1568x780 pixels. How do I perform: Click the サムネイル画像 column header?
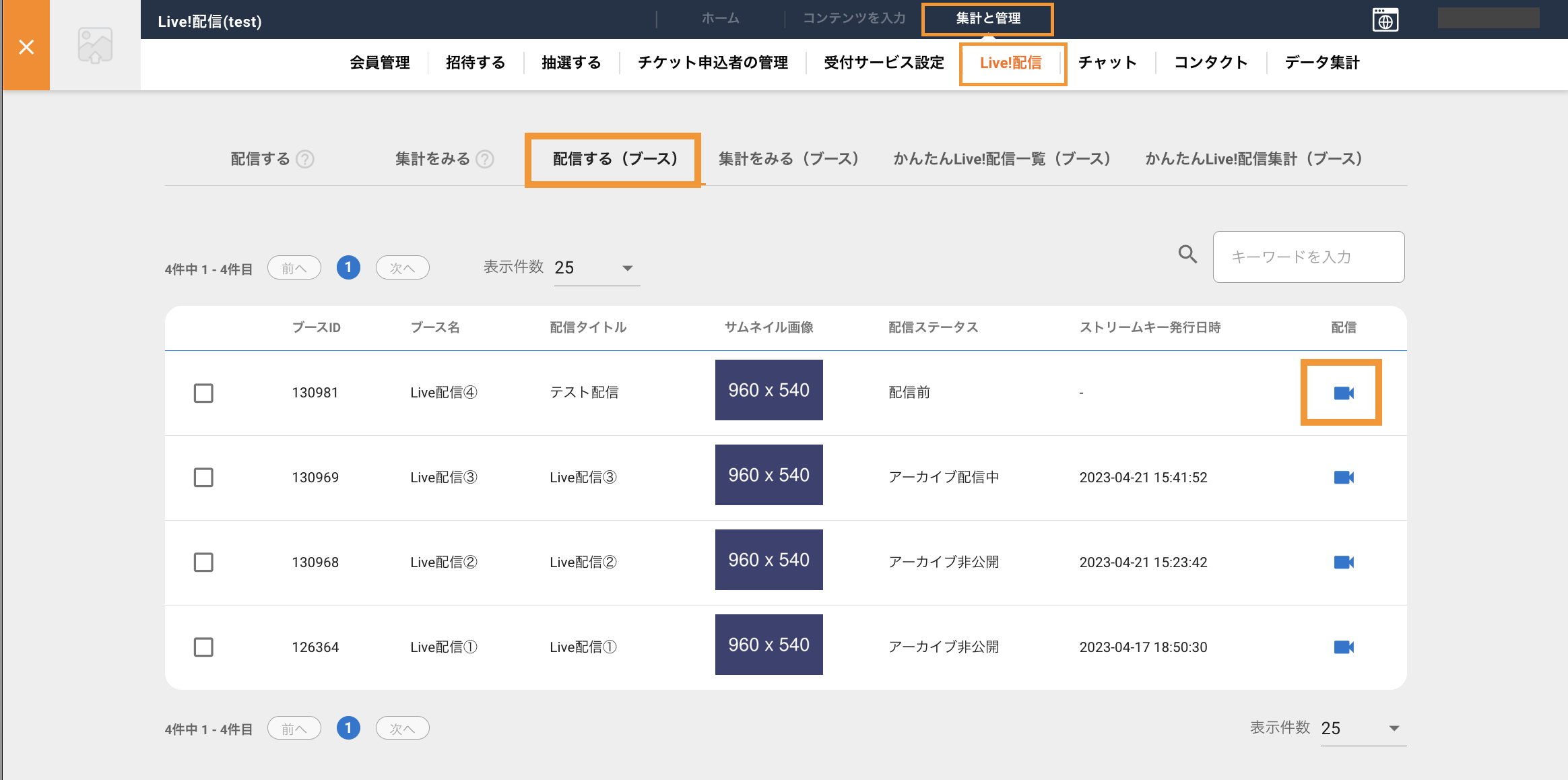(769, 327)
